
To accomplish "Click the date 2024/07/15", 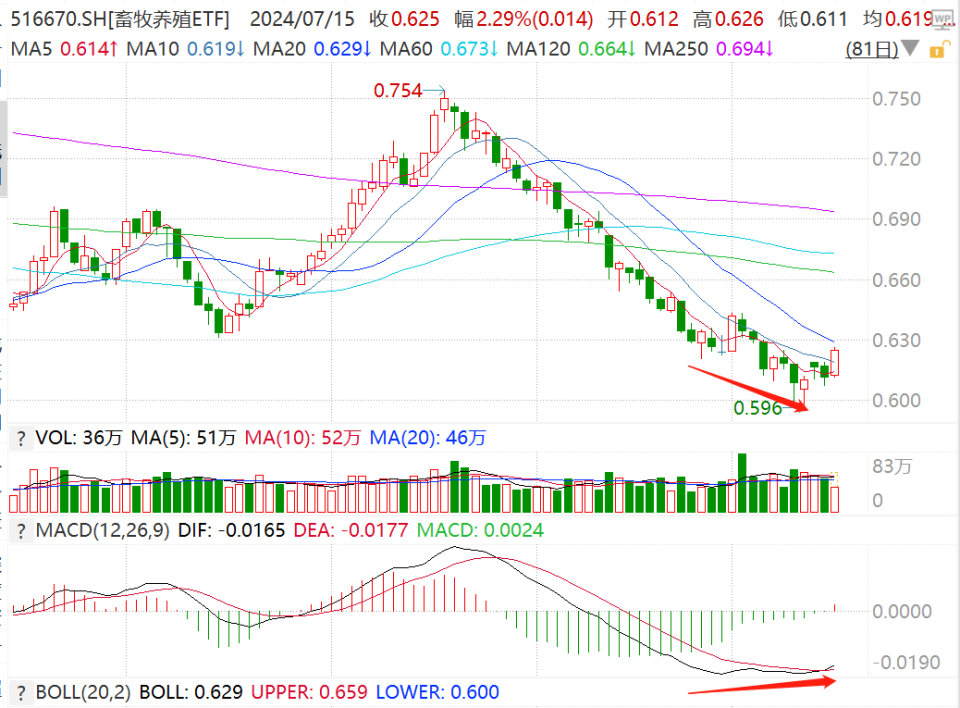I will coord(302,20).
